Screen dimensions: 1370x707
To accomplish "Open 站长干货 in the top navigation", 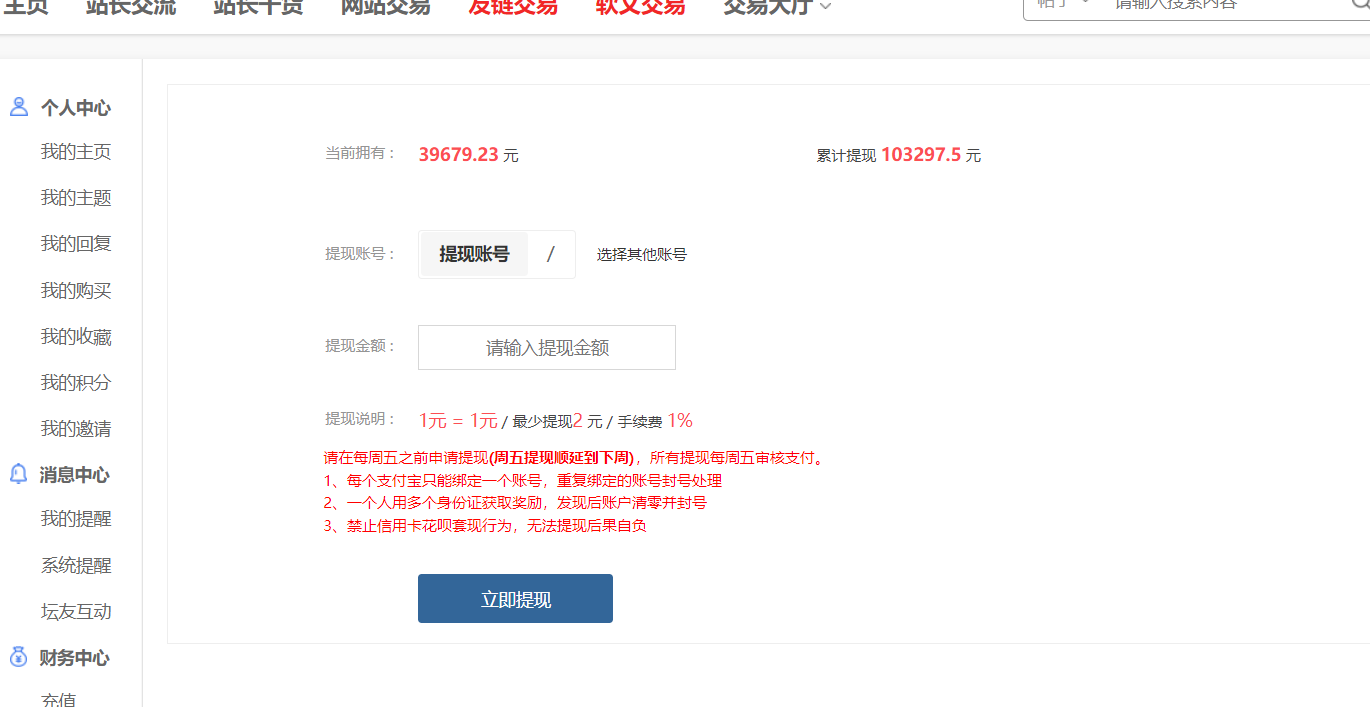I will pos(258,7).
